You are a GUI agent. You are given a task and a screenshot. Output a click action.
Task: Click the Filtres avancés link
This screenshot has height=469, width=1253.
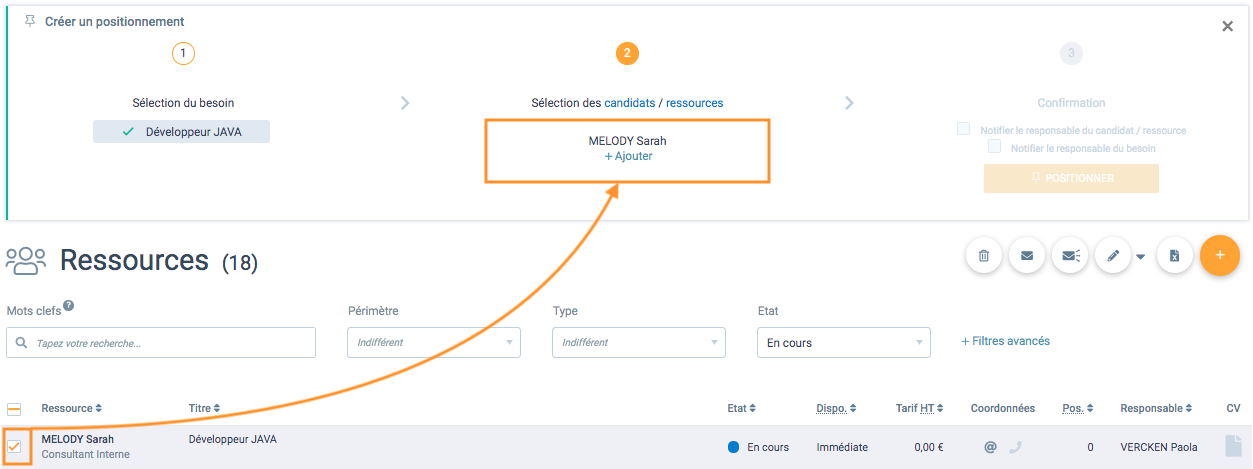pos(1005,341)
